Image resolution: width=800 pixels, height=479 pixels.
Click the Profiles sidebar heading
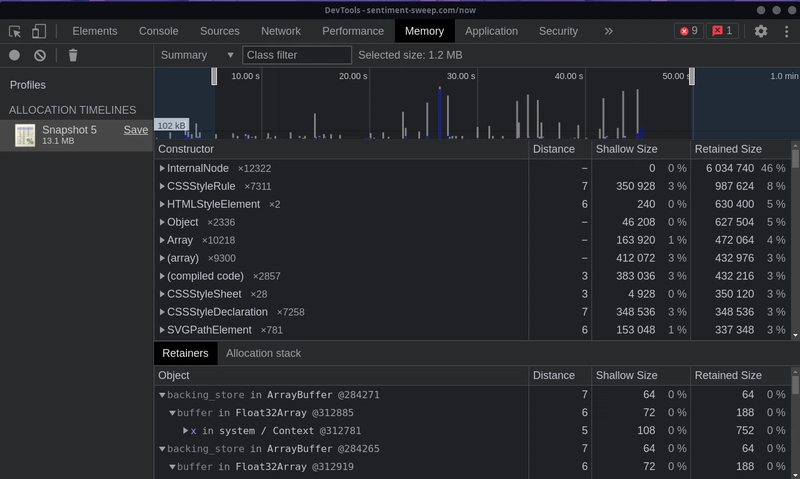coord(28,85)
